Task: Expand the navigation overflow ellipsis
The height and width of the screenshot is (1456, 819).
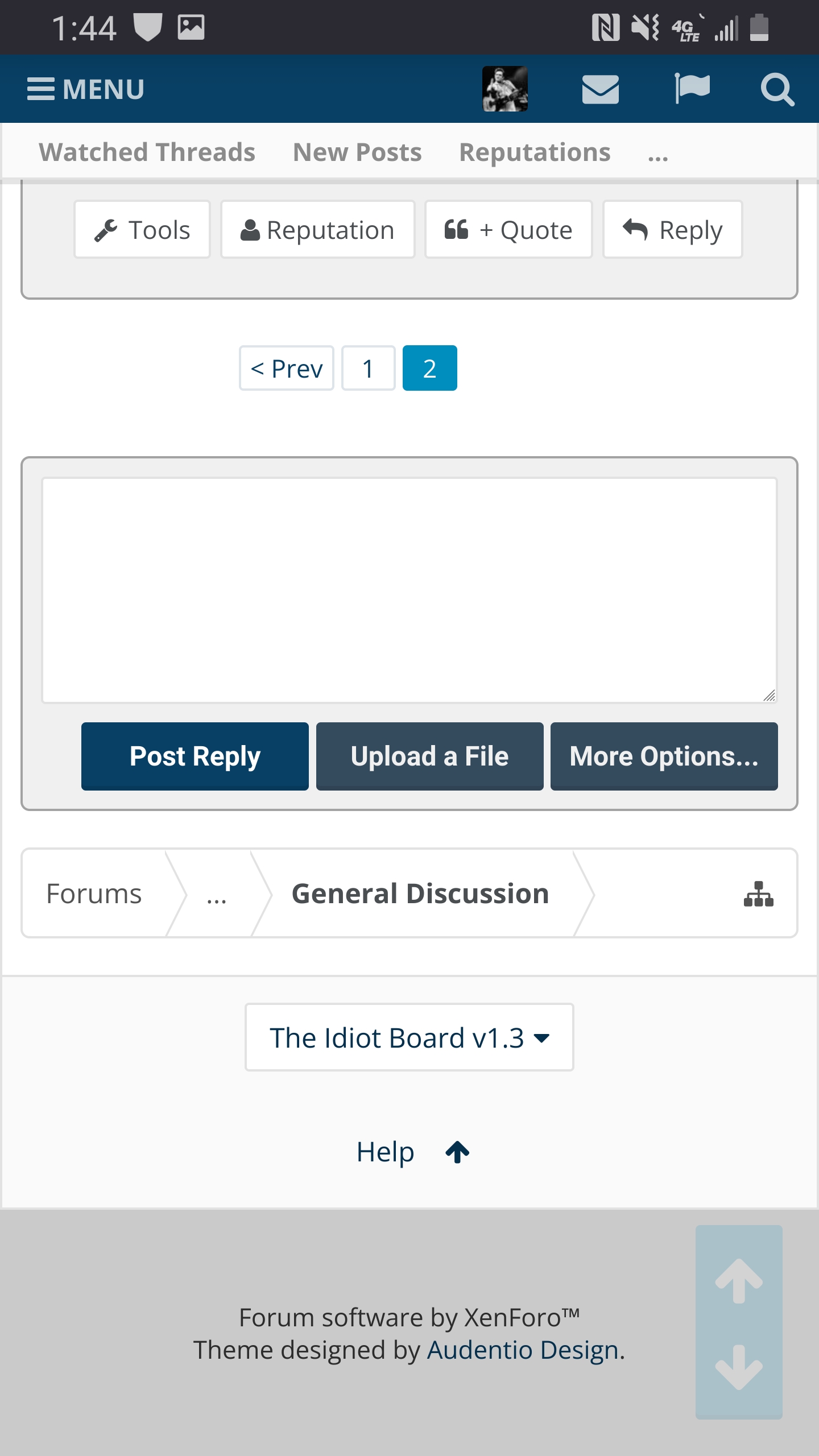Action: click(x=658, y=154)
